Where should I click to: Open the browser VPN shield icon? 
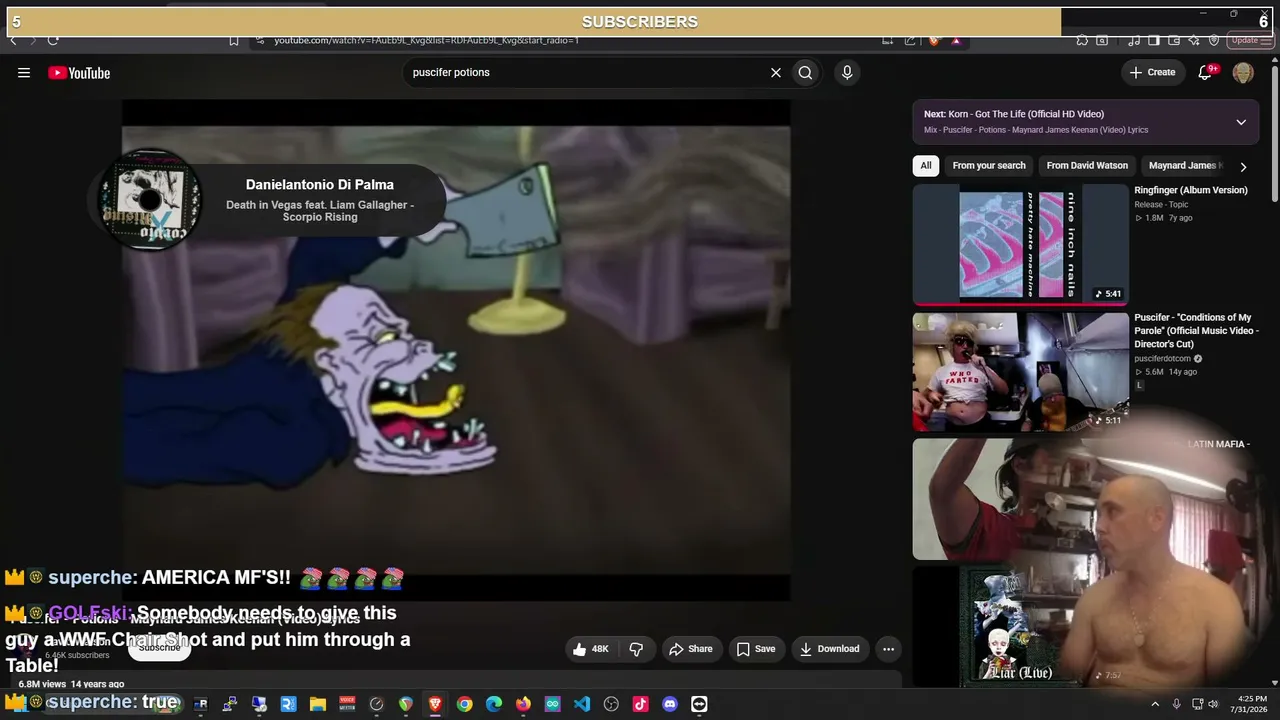click(1214, 40)
